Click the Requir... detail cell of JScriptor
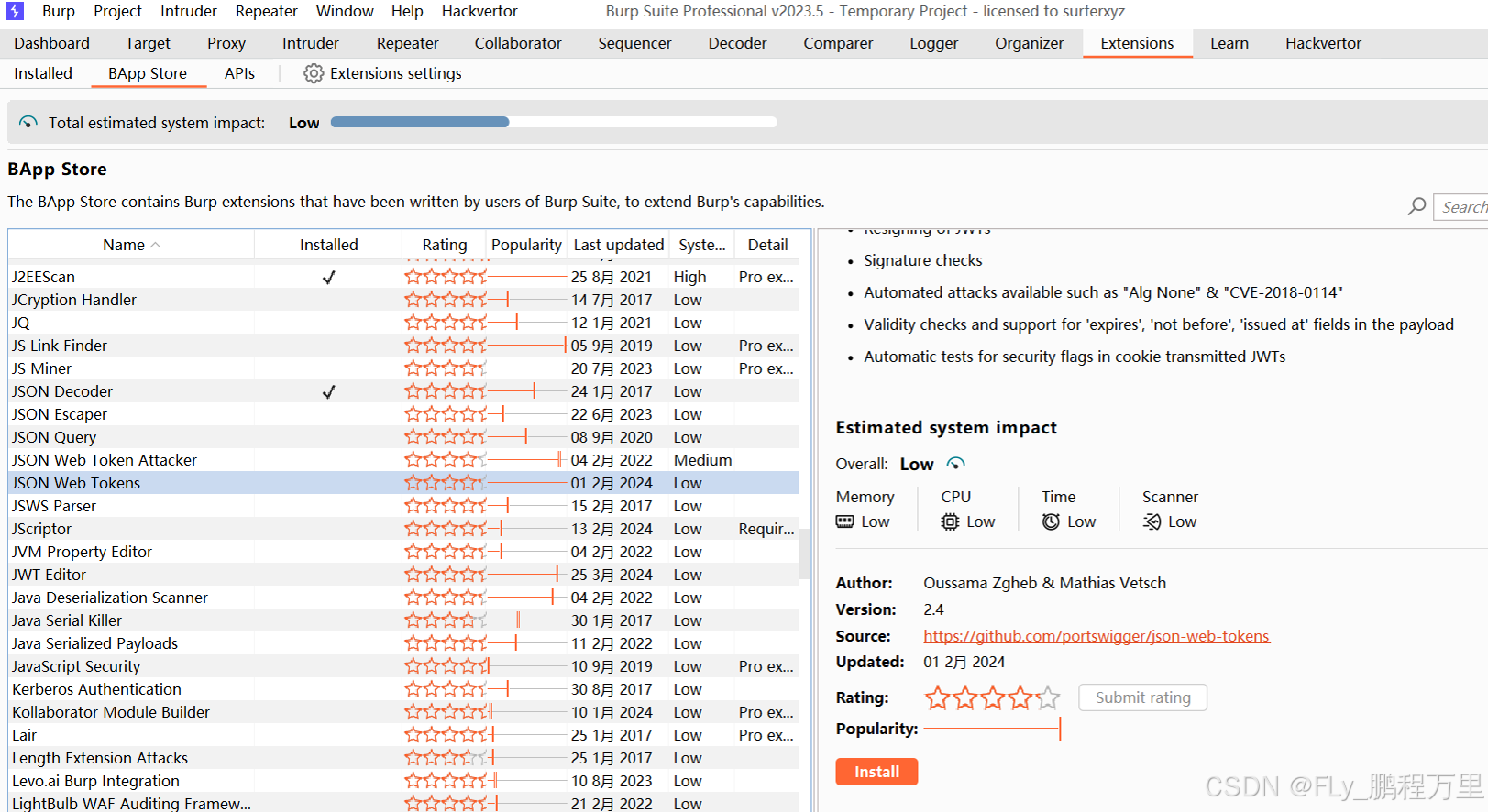Viewport: 1488px width, 812px height. pos(766,529)
